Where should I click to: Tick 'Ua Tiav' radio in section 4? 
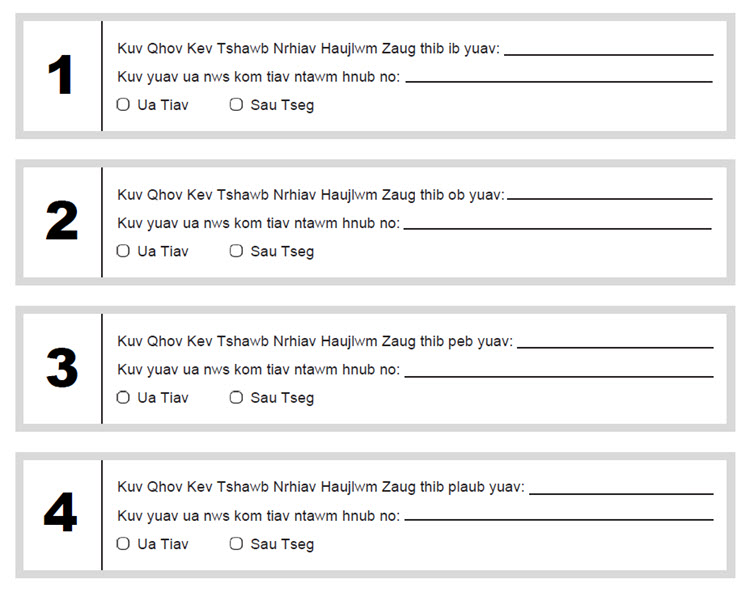pos(123,544)
